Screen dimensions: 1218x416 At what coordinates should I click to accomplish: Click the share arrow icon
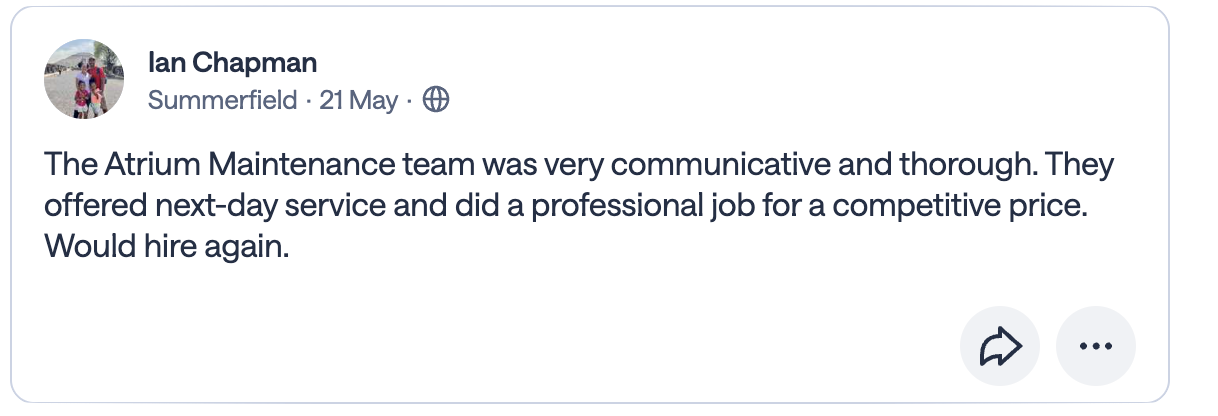(999, 346)
